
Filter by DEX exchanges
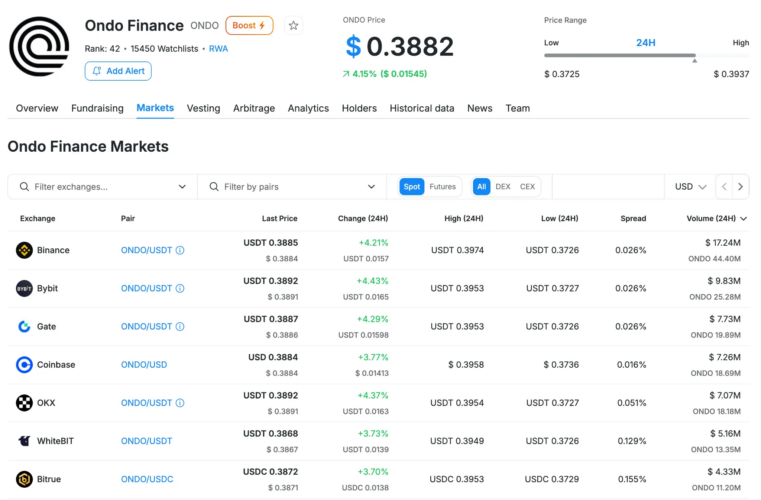point(503,186)
